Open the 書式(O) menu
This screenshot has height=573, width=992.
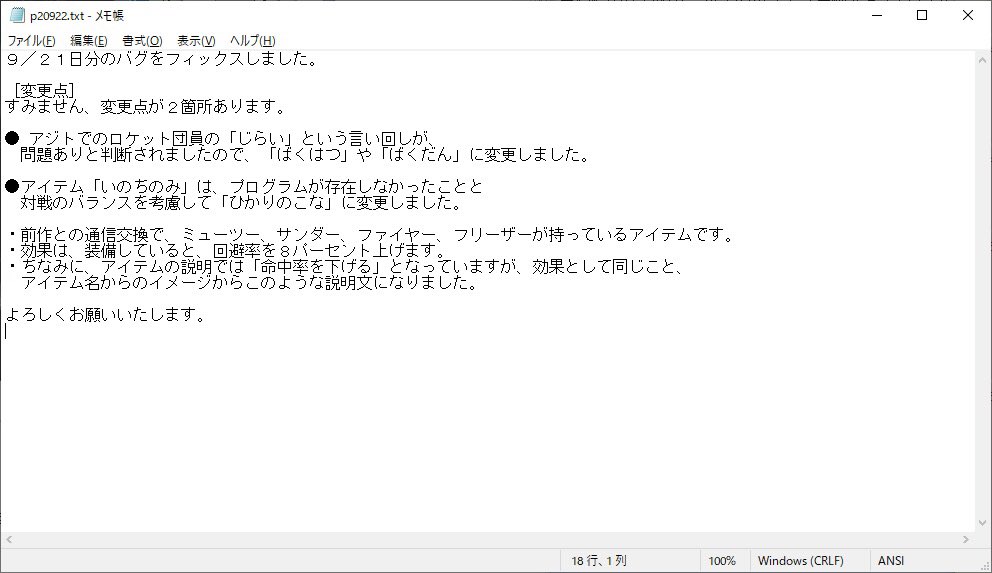pyautogui.click(x=142, y=40)
